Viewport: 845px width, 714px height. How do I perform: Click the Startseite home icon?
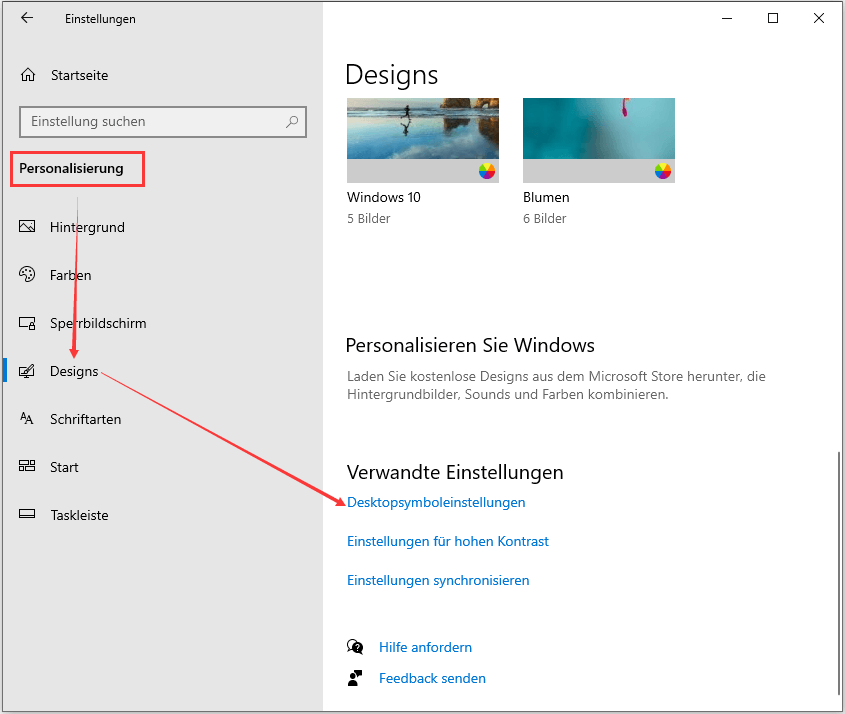coord(26,74)
